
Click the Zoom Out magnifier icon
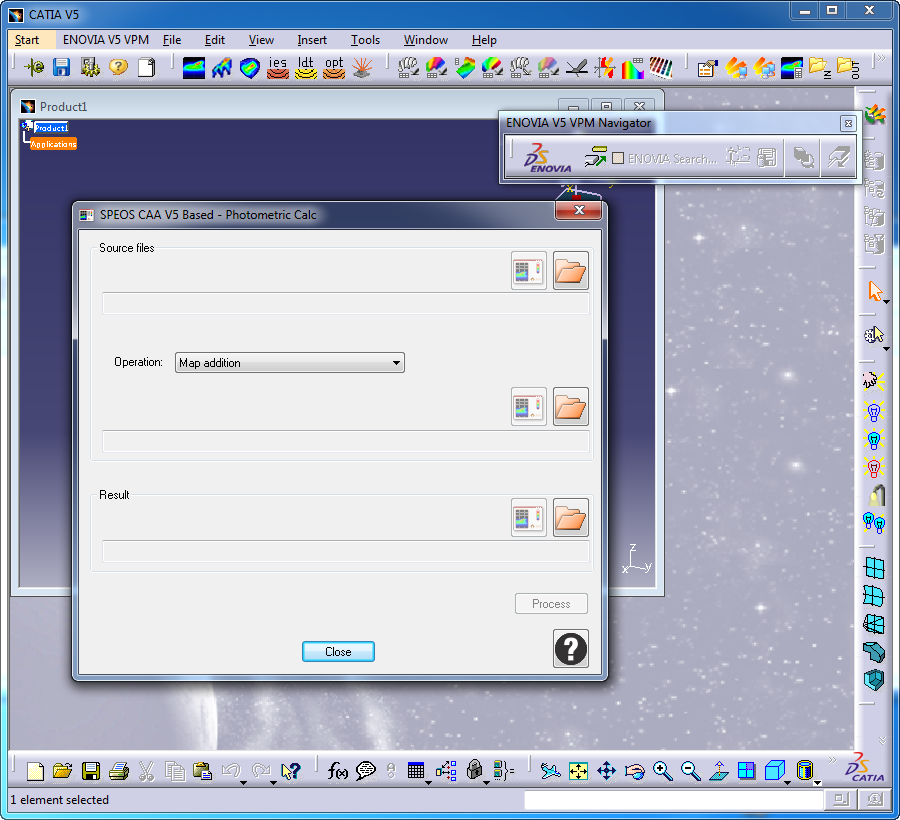[690, 771]
